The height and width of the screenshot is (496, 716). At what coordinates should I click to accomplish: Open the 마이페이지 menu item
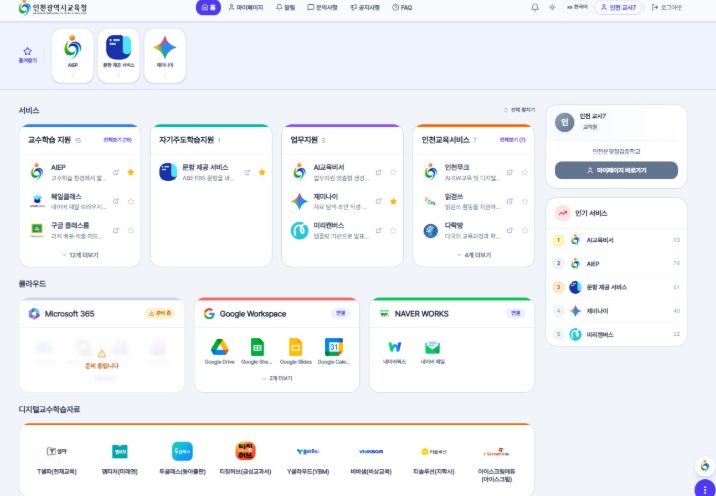click(246, 7)
